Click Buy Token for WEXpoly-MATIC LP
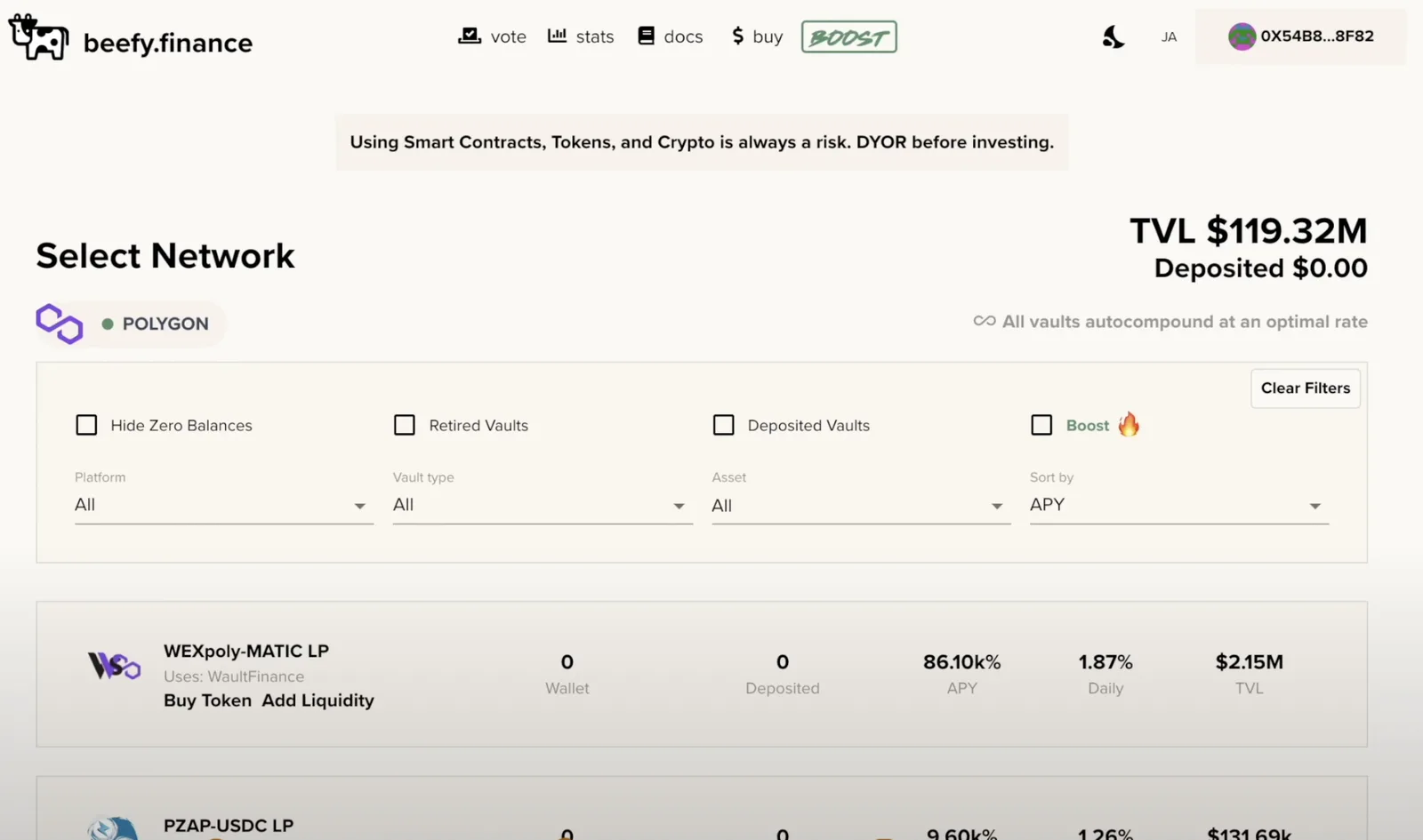The image size is (1423, 840). (x=207, y=700)
